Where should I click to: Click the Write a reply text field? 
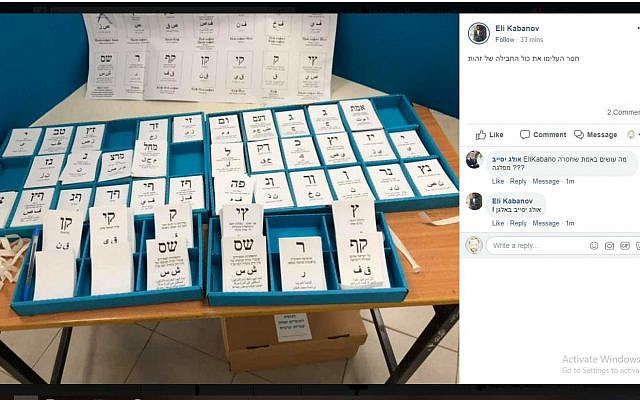537,245
